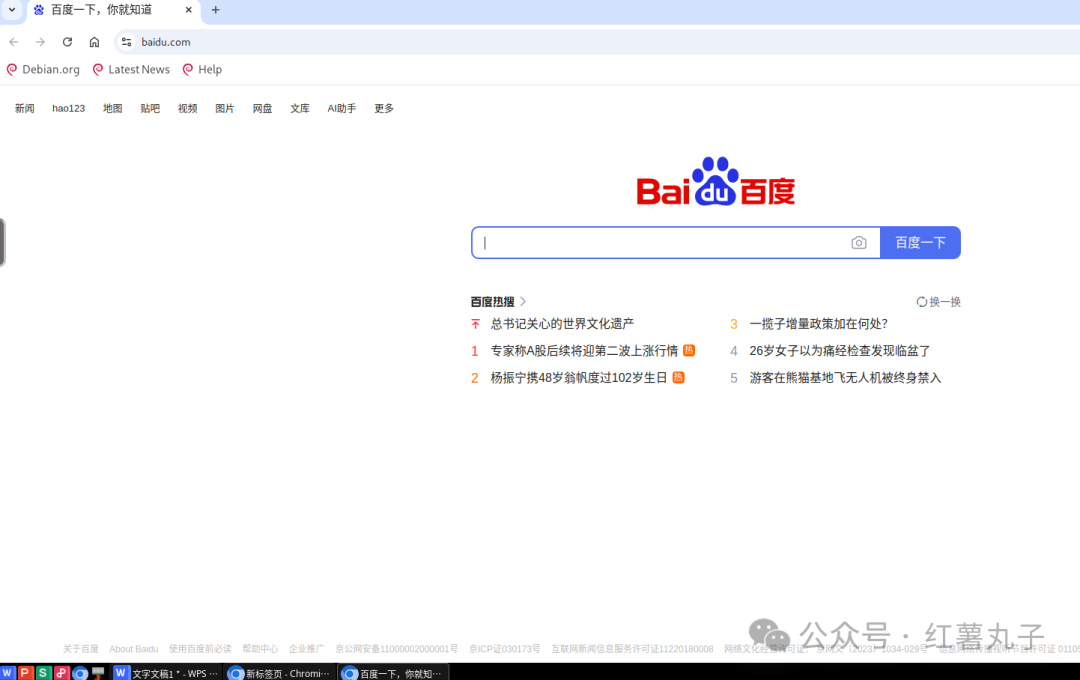Image resolution: width=1080 pixels, height=680 pixels.
Task: Select the 百度一下，你就知道 browser tab
Action: (x=114, y=10)
